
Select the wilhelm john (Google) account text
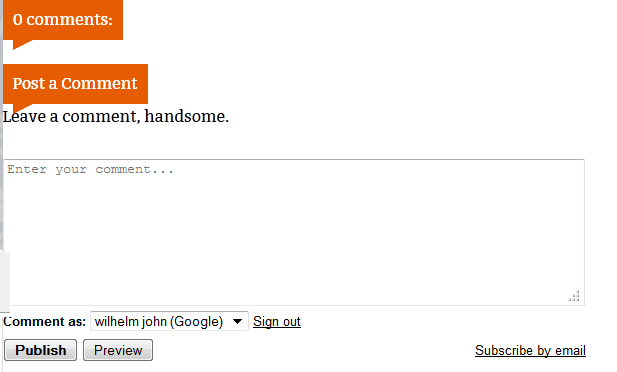pos(159,322)
